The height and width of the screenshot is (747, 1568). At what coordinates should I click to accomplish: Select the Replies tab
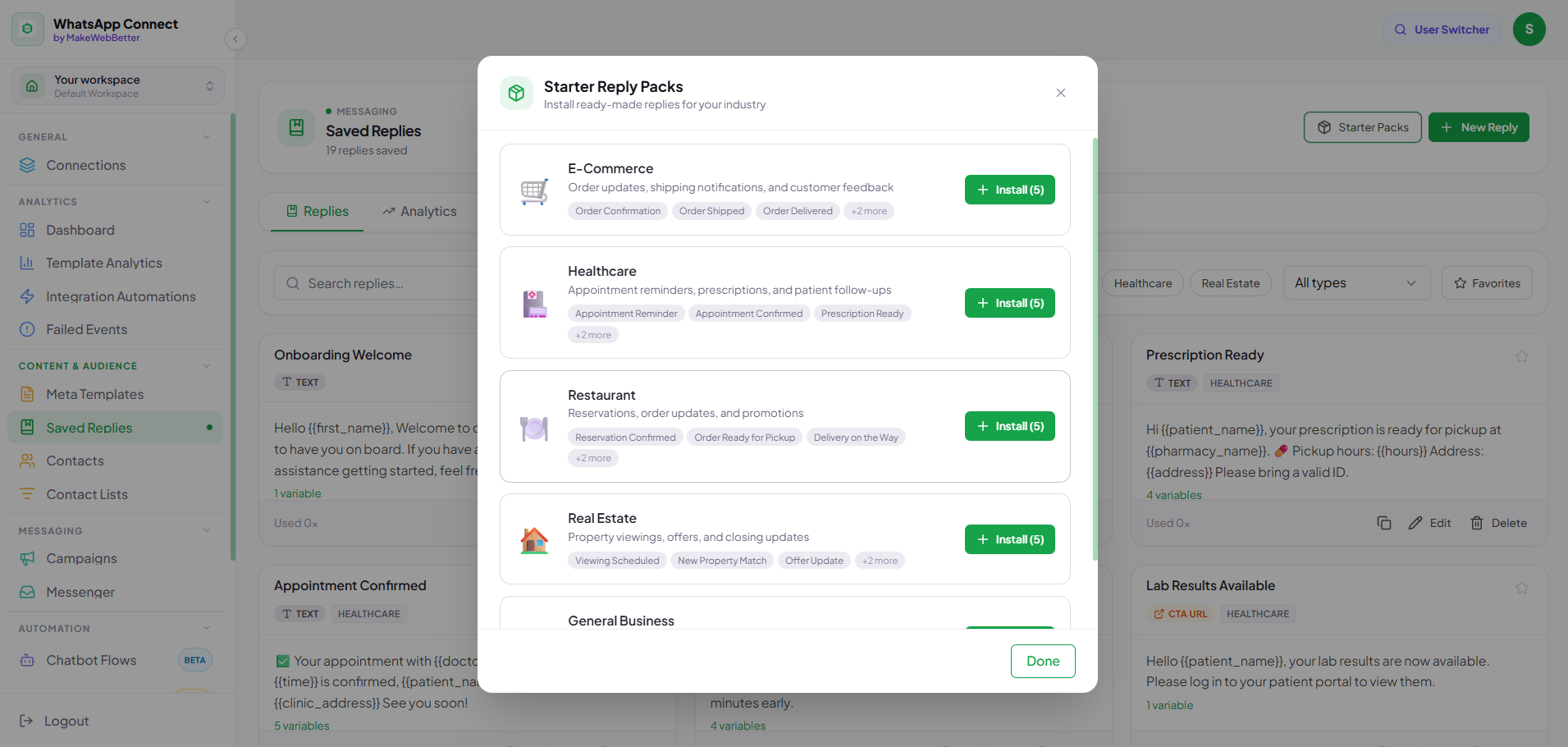(x=318, y=212)
